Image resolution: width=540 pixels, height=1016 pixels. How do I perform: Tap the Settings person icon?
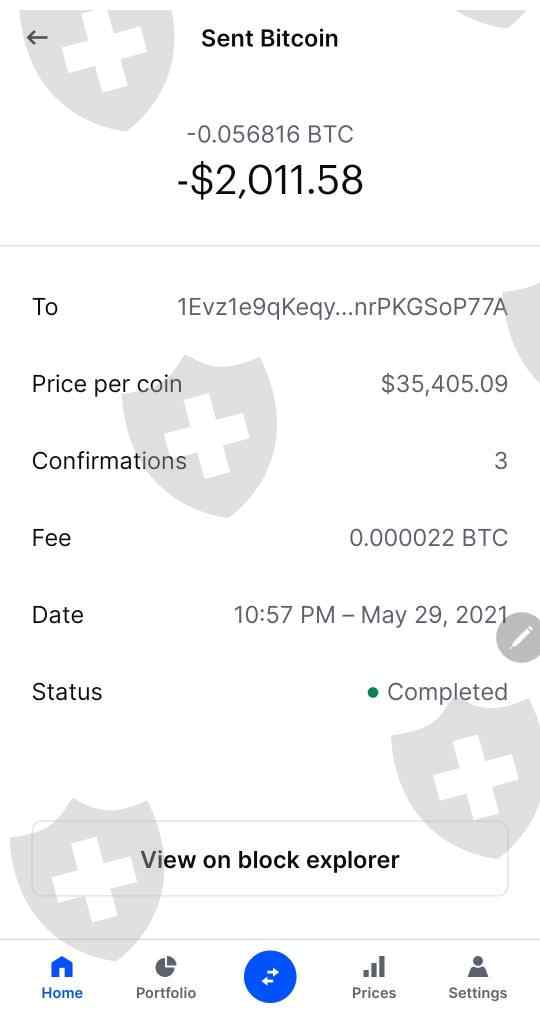point(478,967)
